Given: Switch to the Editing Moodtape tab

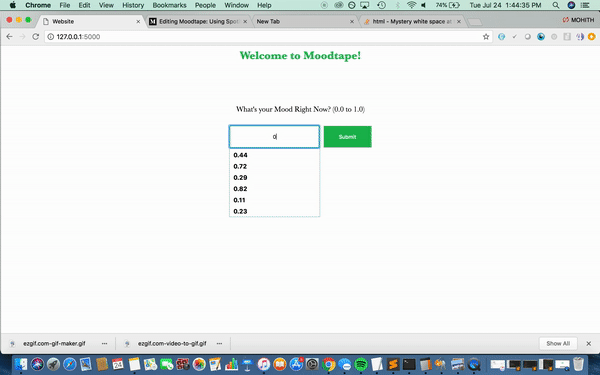Looking at the screenshot, I should 199,21.
